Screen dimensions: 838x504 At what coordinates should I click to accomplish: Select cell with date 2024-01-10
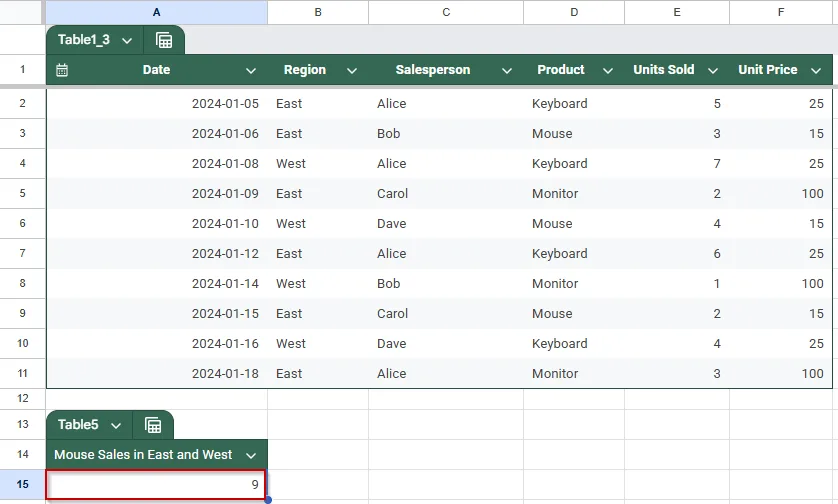pos(157,223)
